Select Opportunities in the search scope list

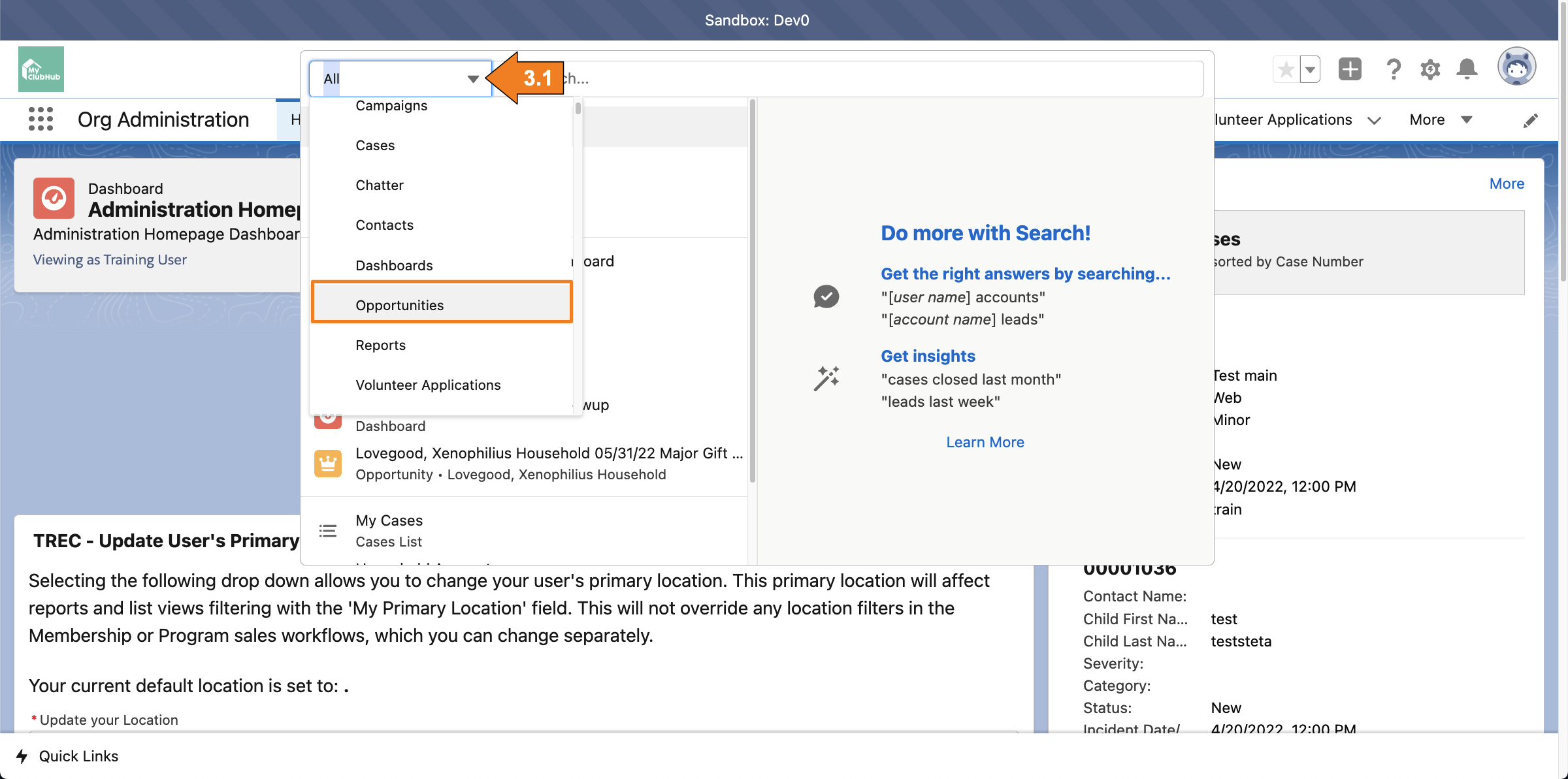[x=399, y=304]
